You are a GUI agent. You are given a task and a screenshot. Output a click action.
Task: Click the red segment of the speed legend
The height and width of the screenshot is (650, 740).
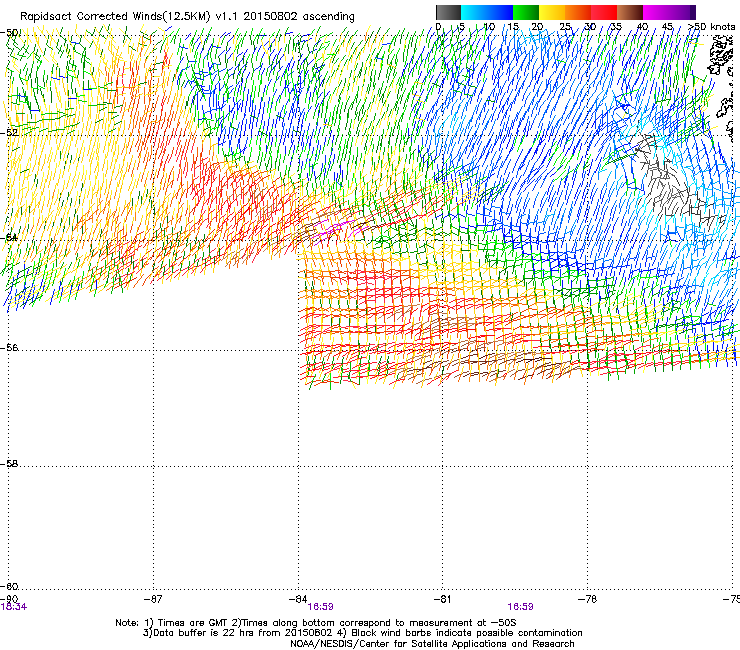(x=604, y=12)
